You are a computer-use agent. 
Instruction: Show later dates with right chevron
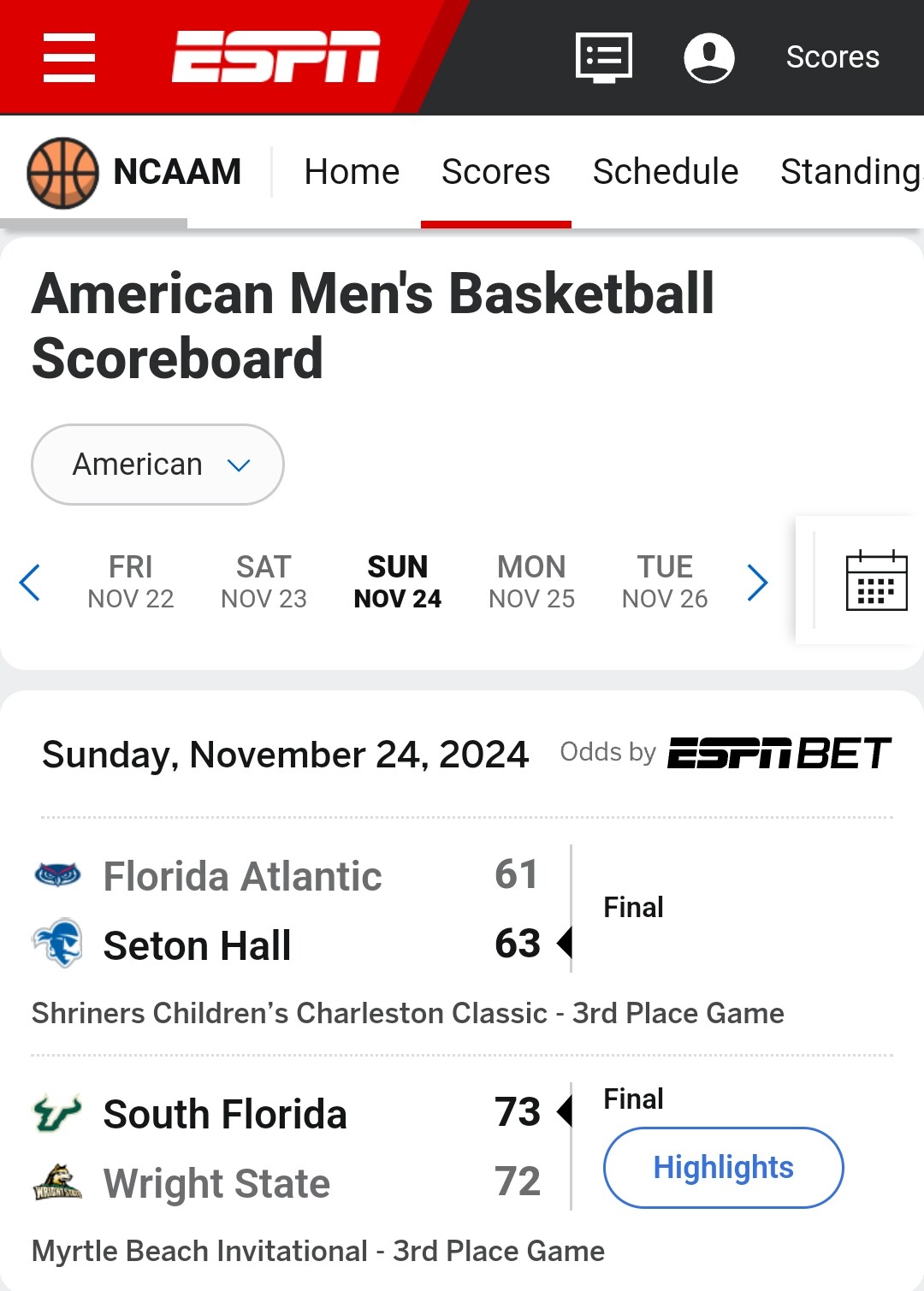point(757,583)
